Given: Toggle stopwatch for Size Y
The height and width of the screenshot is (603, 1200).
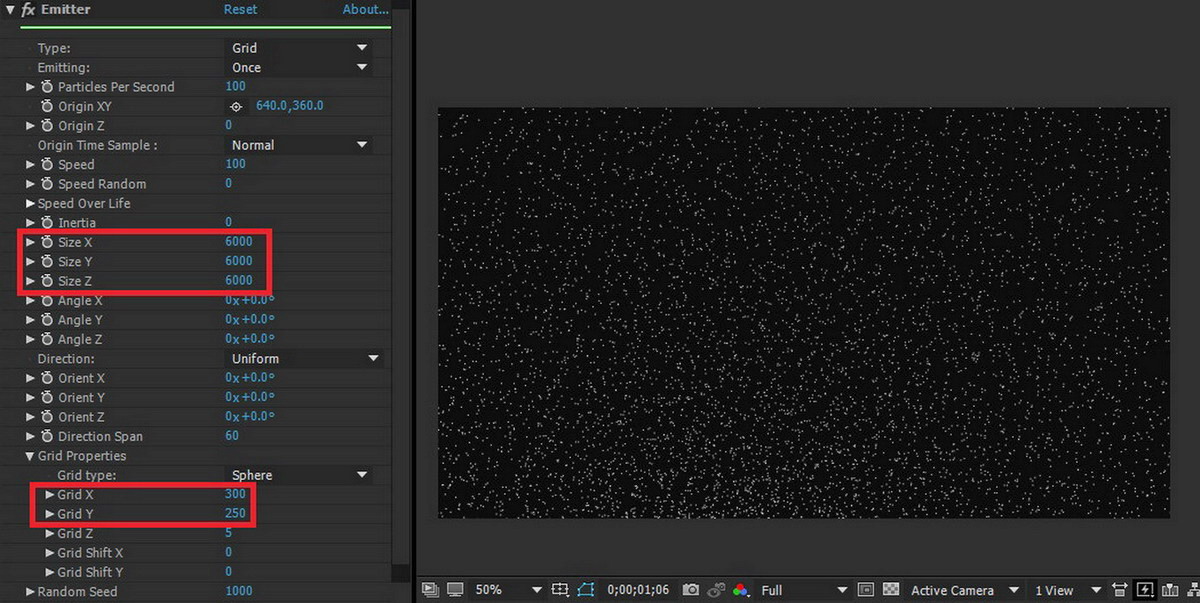Looking at the screenshot, I should pyautogui.click(x=47, y=262).
